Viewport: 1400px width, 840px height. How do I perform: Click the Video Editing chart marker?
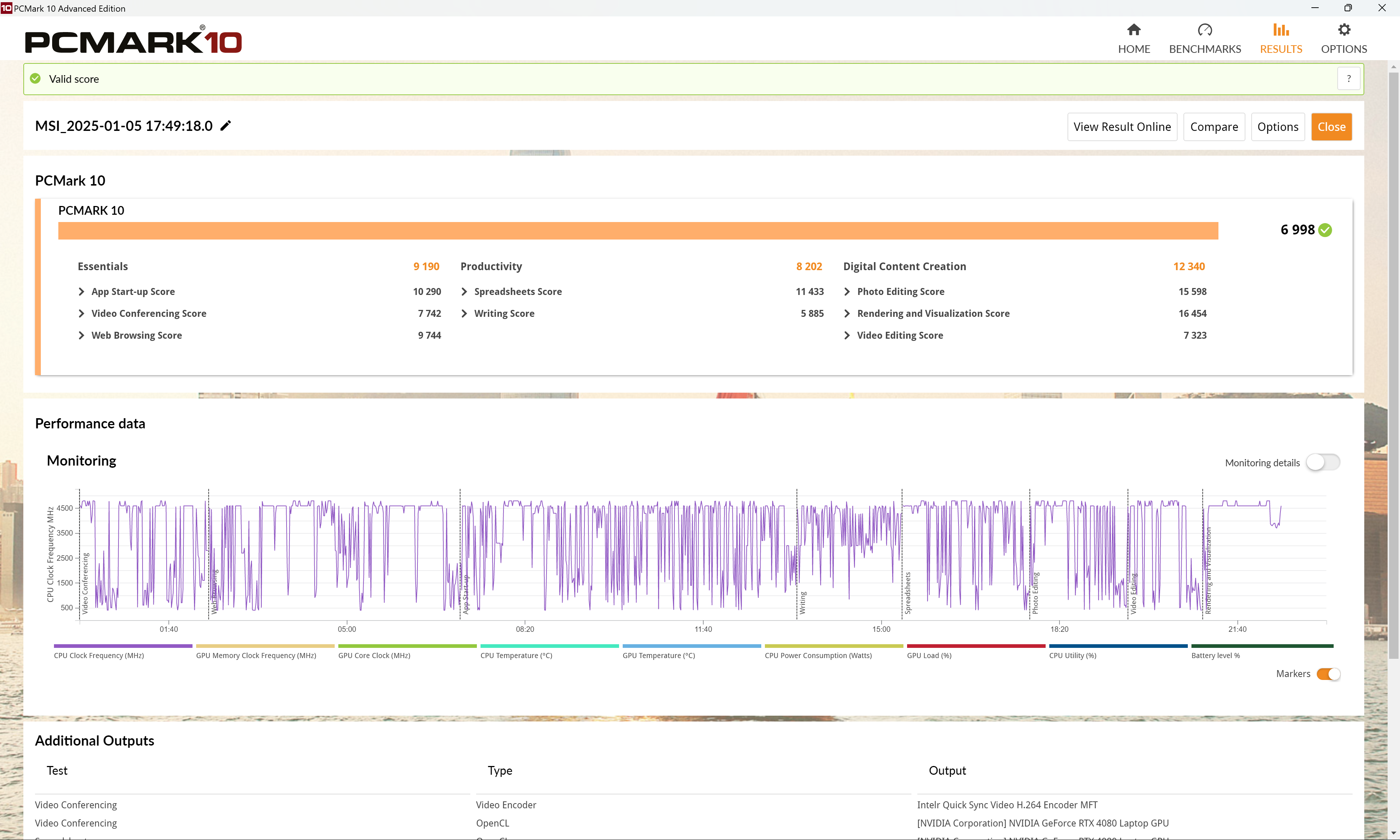tap(1133, 594)
